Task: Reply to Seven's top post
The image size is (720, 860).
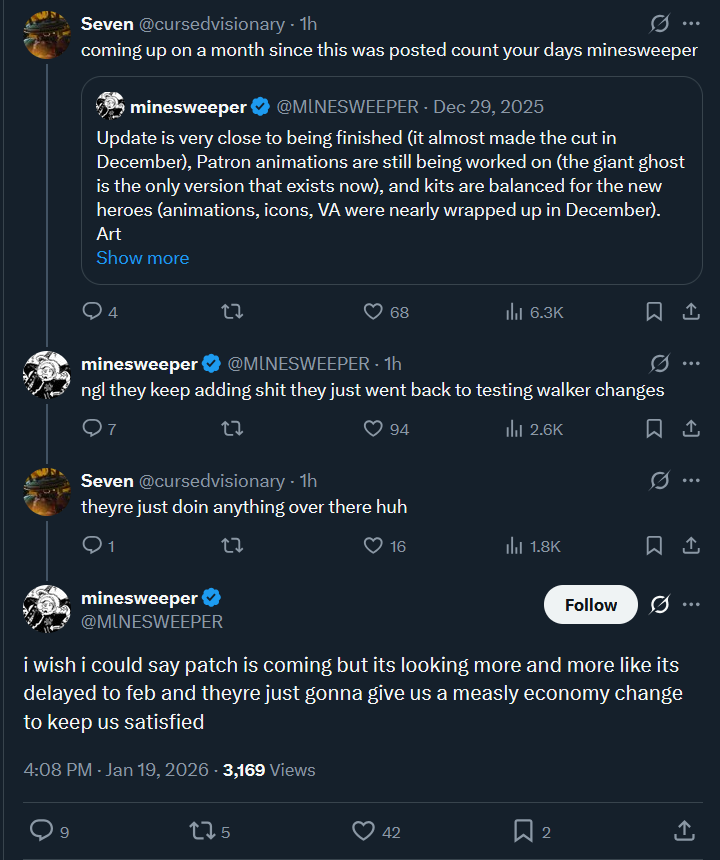Action: [92, 312]
